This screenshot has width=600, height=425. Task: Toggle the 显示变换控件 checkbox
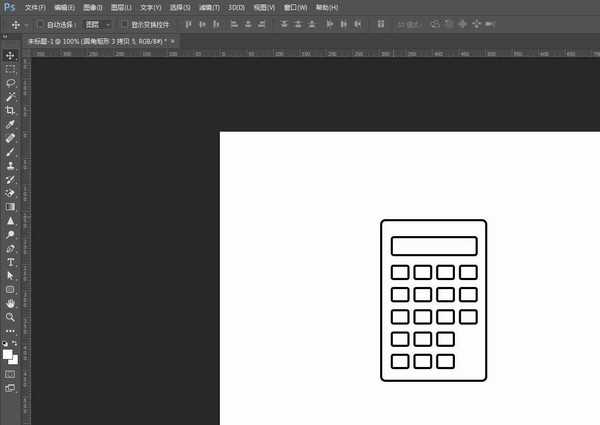(x=124, y=24)
